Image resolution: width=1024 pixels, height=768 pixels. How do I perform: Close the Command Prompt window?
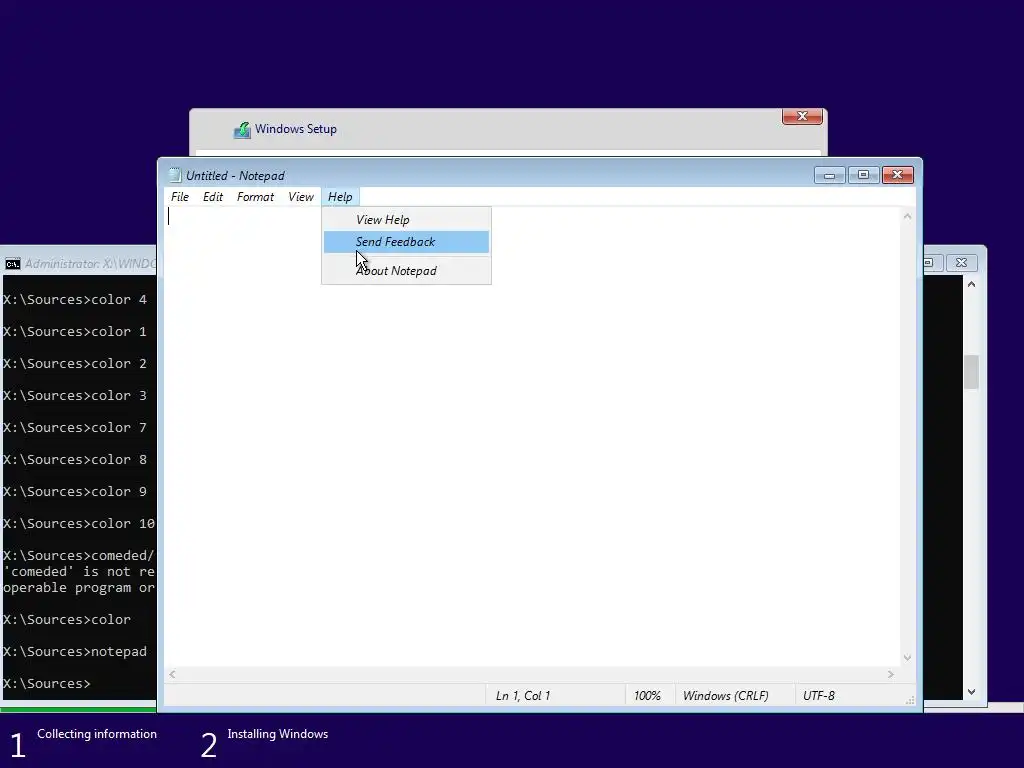[961, 263]
